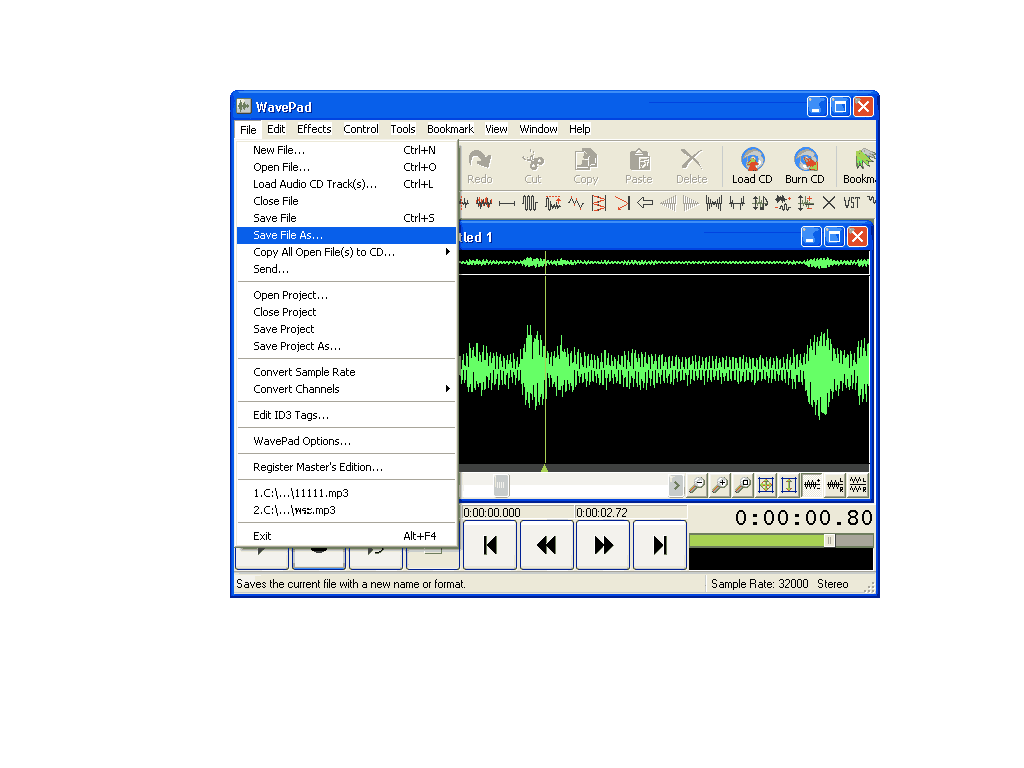The width and height of the screenshot is (1024, 768).
Task: Click the left-pointing arrow effects icon
Action: (x=645, y=203)
